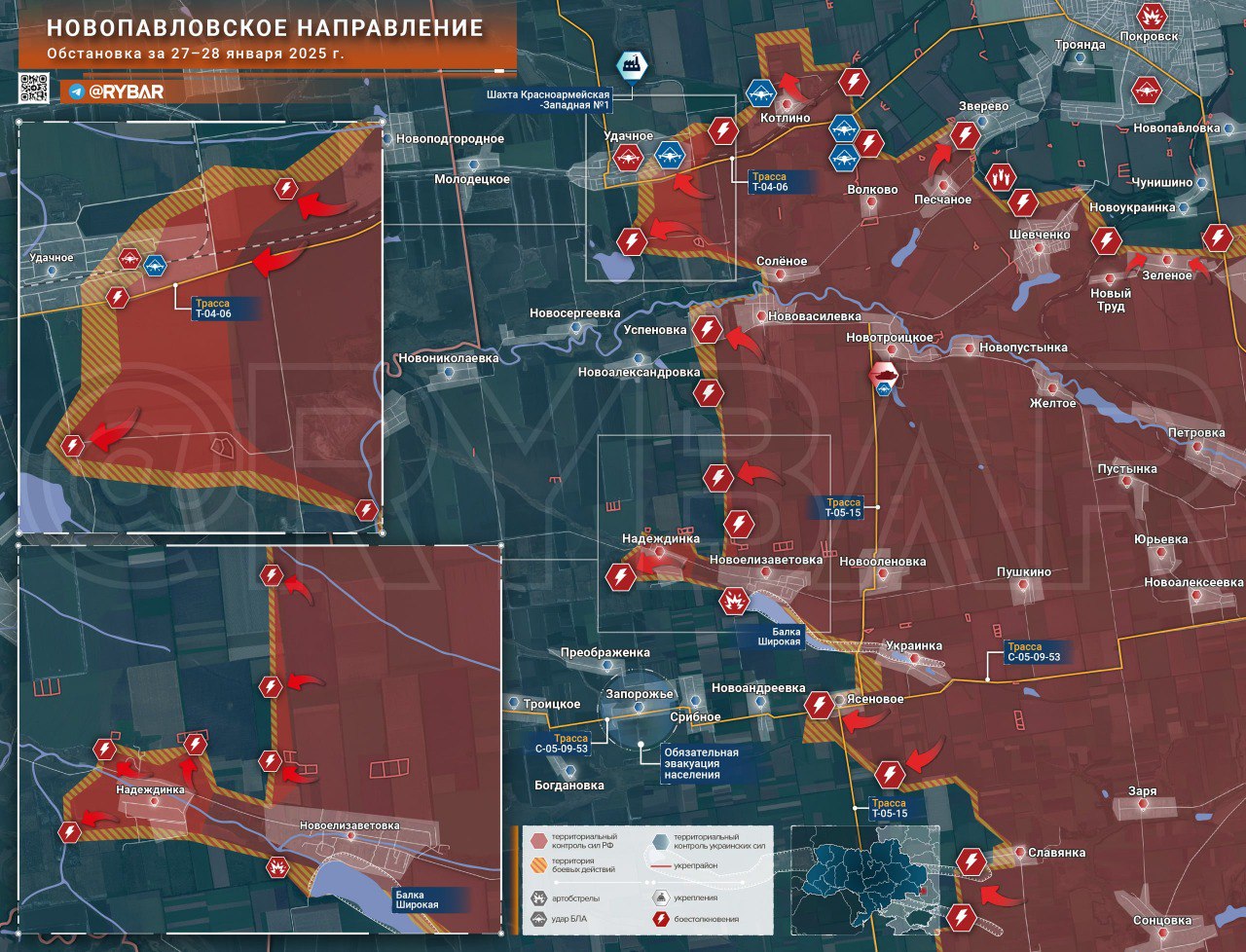Click the Желтое settlement label
1246x952 pixels.
pyautogui.click(x=1053, y=403)
